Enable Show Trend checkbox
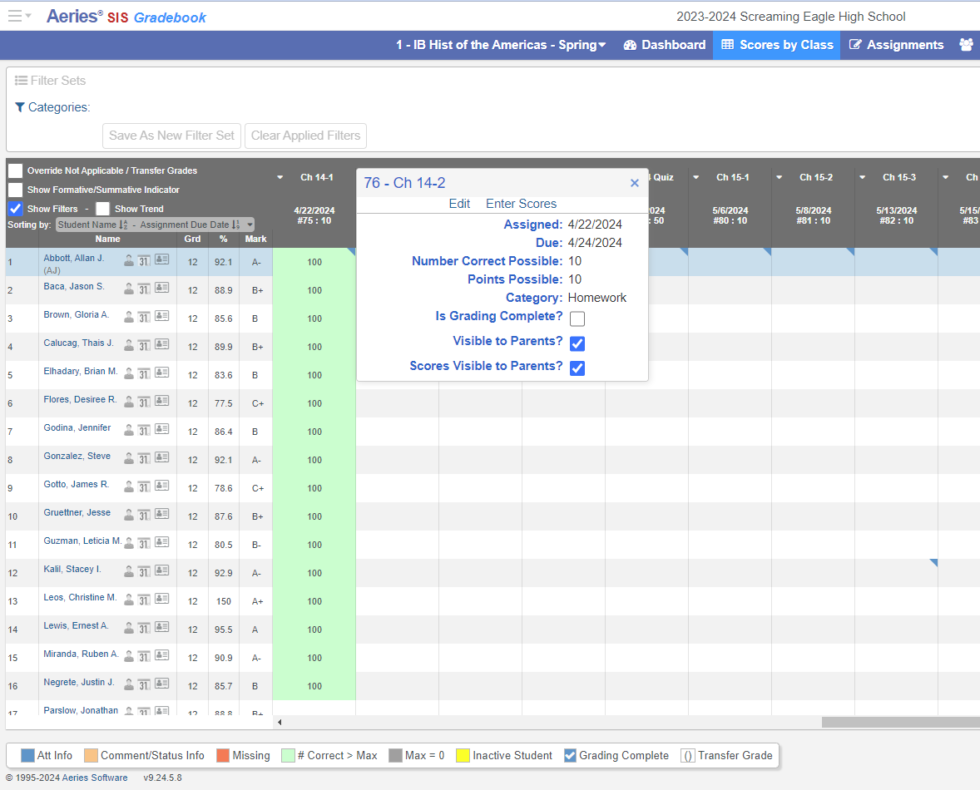 (103, 209)
